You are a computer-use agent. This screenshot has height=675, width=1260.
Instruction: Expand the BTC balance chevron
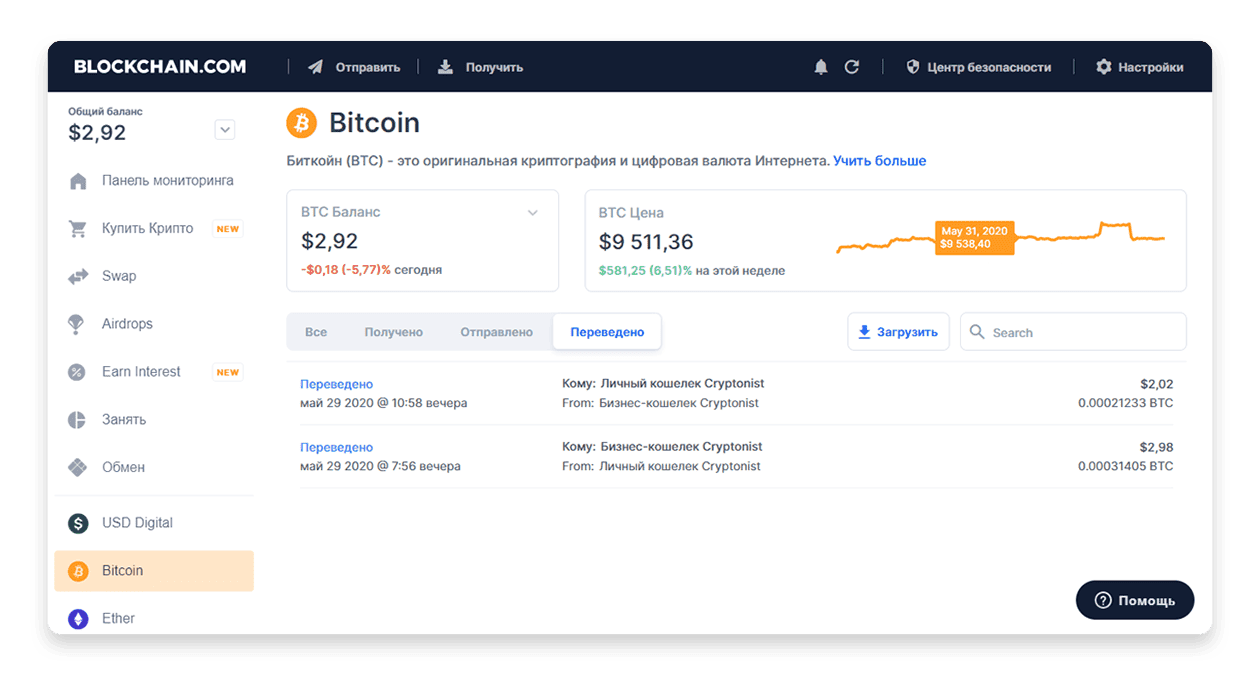(533, 212)
